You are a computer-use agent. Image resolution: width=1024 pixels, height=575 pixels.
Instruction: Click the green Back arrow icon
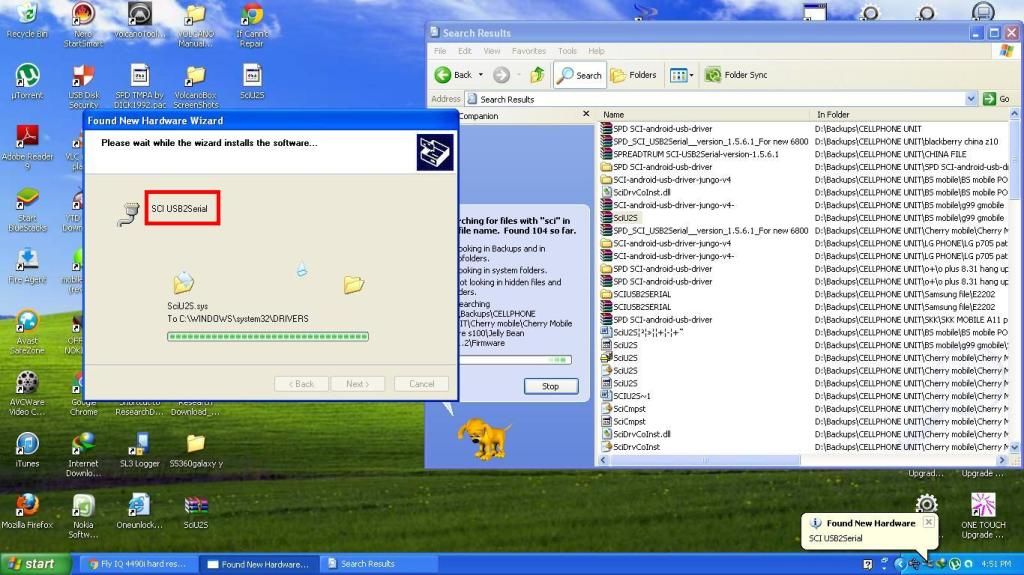click(x=443, y=75)
